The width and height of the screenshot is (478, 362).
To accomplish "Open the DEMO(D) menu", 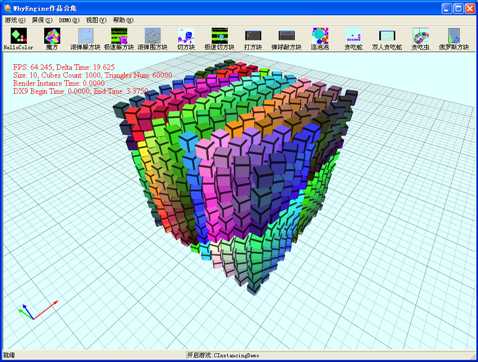I will coord(69,20).
